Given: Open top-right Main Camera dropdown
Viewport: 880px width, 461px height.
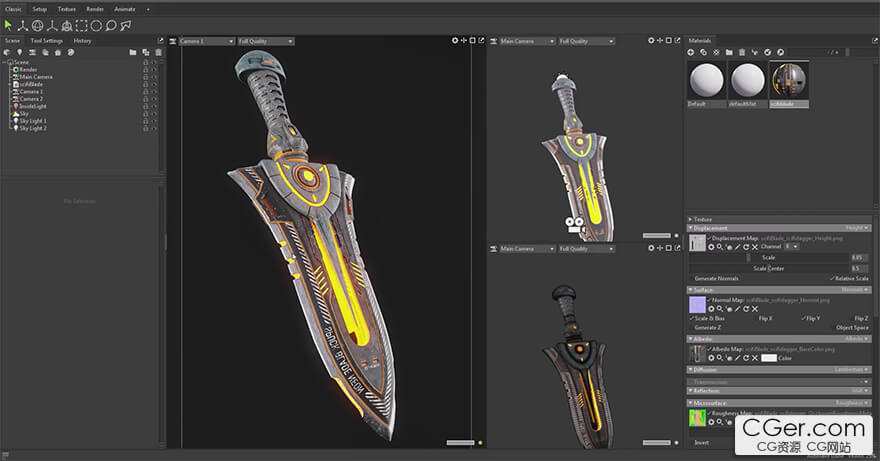Looking at the screenshot, I should [528, 41].
